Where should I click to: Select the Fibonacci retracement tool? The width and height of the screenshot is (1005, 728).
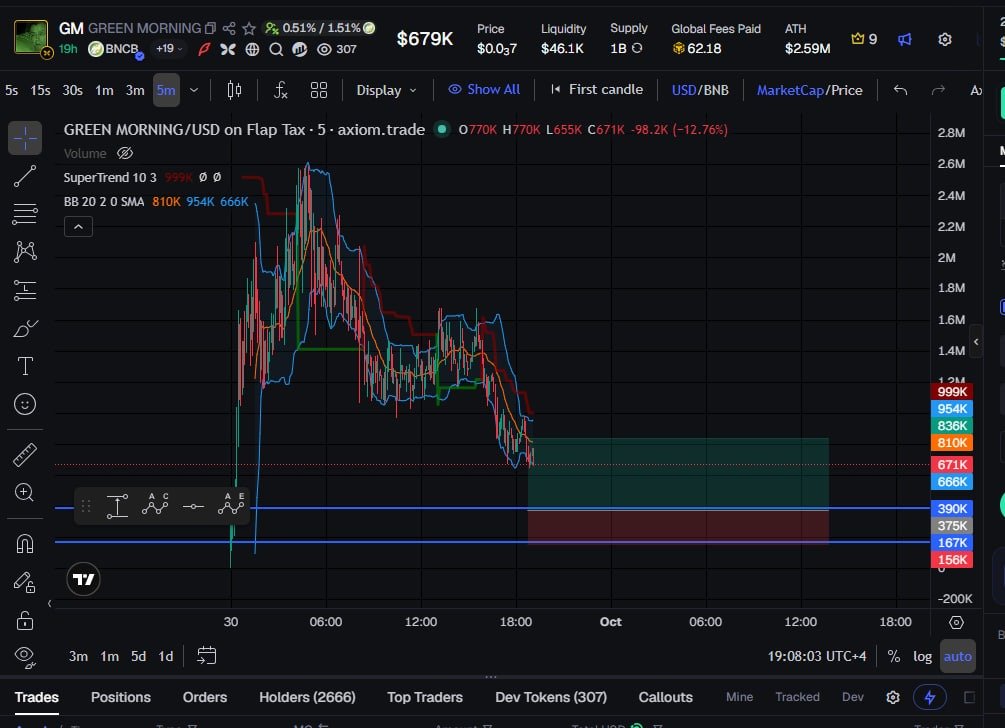point(25,213)
